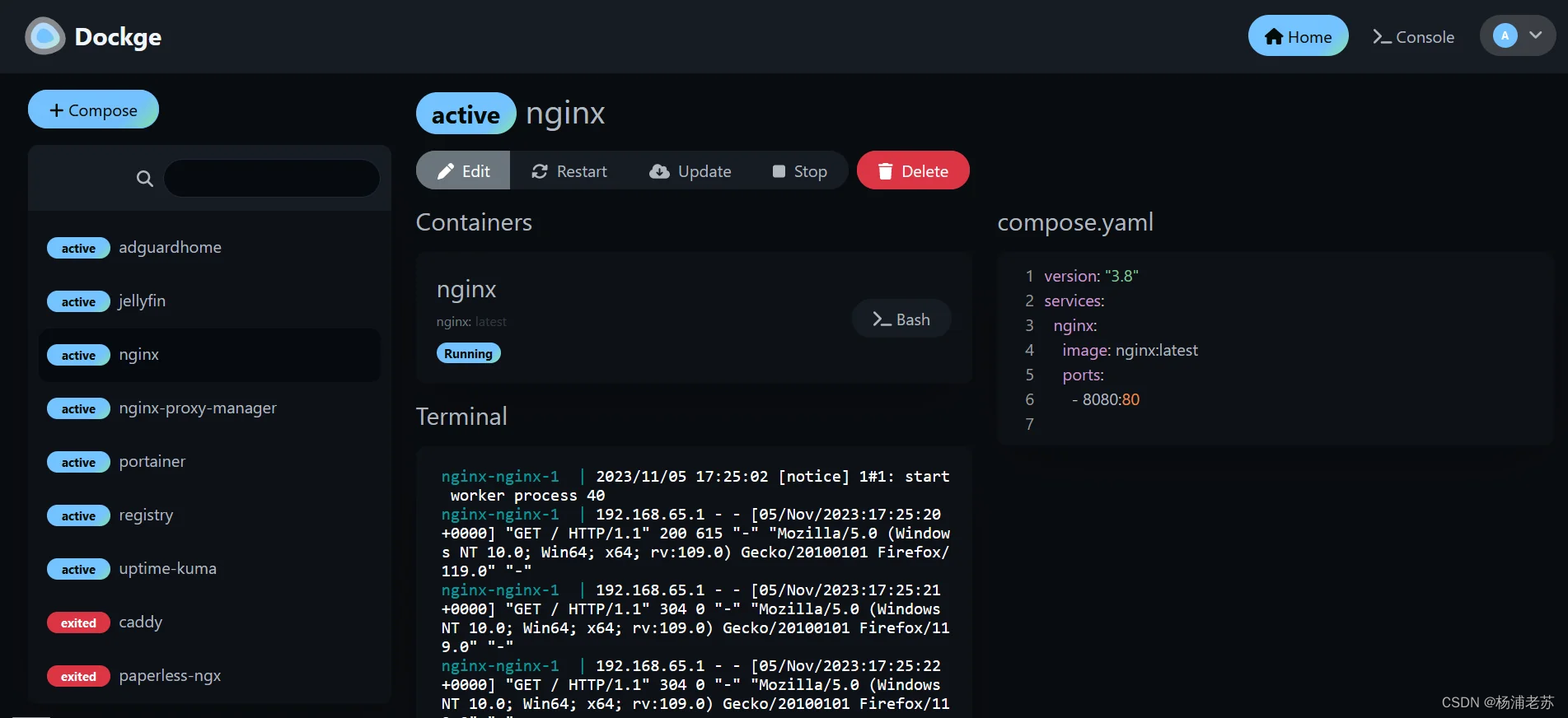Click the compose.yaml heading
The width and height of the screenshot is (1568, 718).
click(1075, 222)
